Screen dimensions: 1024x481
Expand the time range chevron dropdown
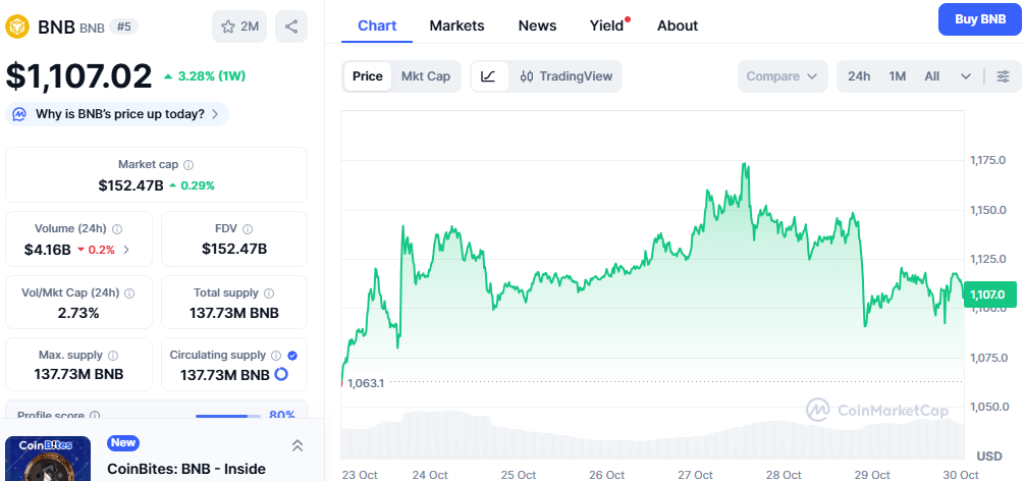965,76
